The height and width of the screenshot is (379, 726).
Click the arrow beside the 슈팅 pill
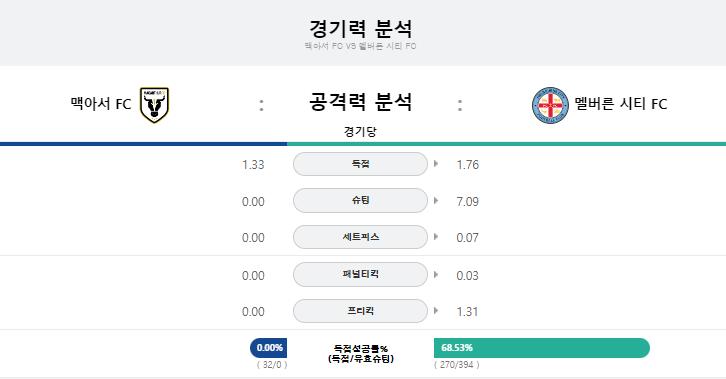(x=436, y=200)
